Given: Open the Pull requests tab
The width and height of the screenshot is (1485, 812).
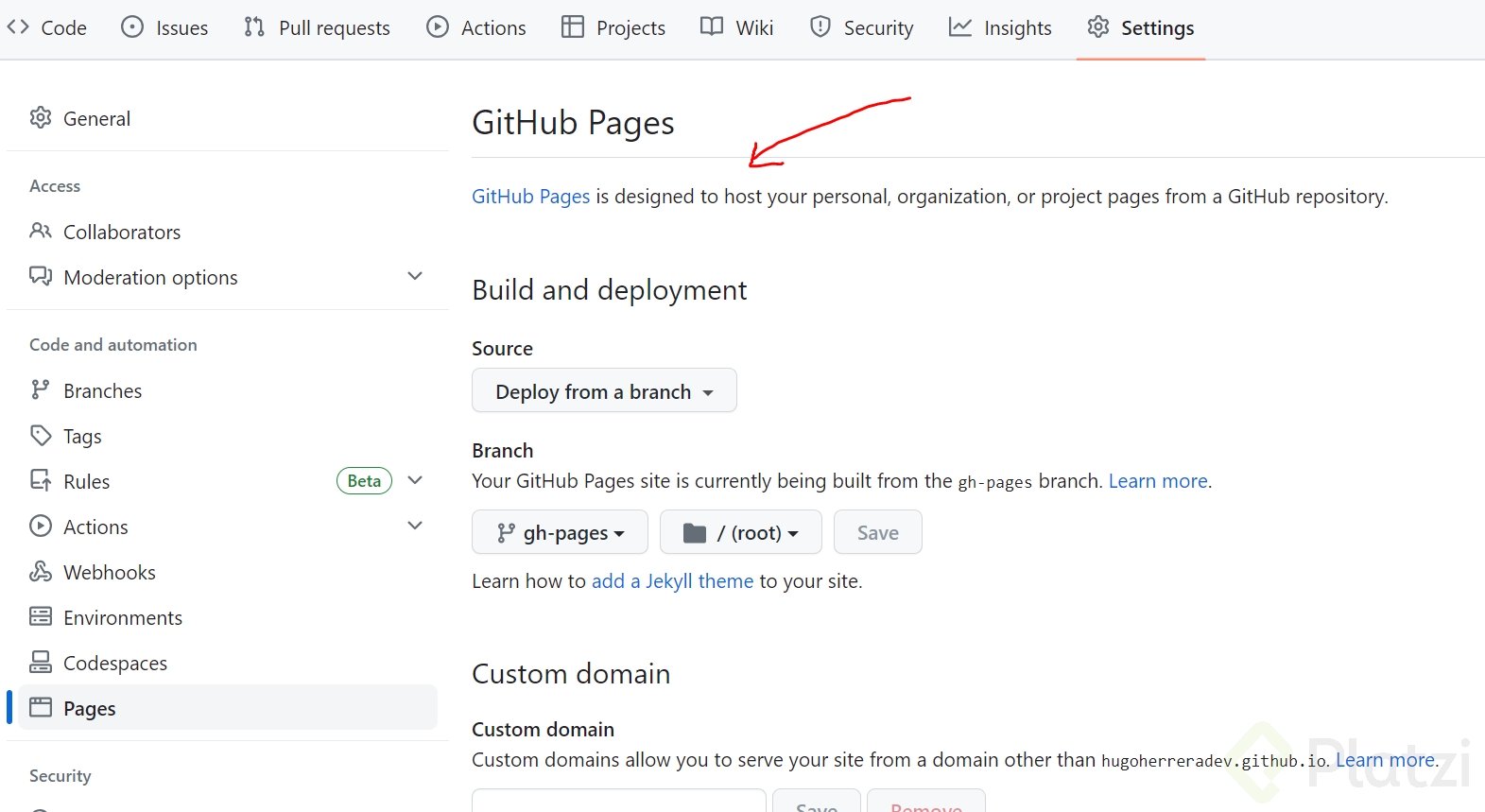Looking at the screenshot, I should point(317,28).
